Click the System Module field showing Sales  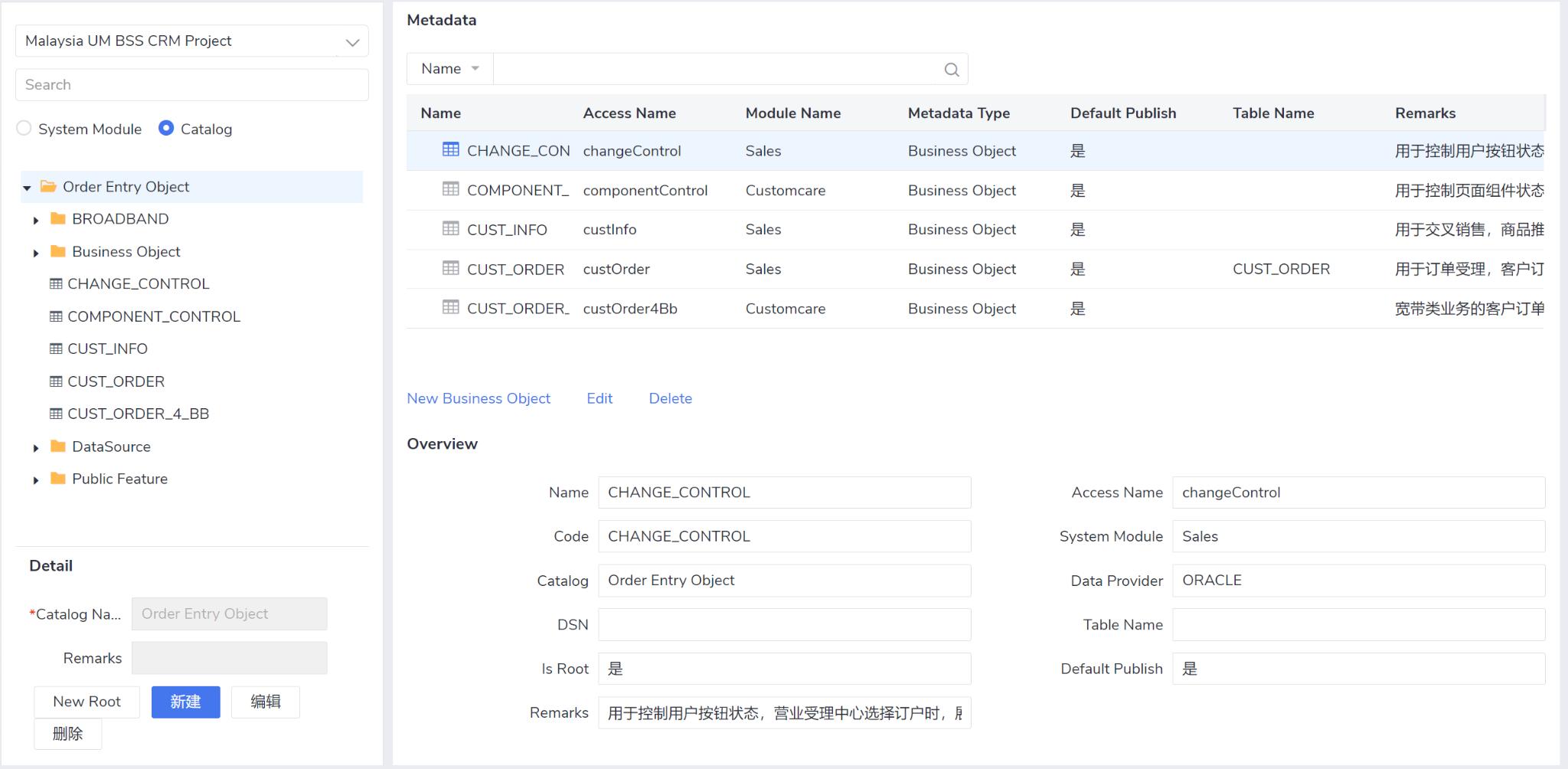pos(1358,536)
